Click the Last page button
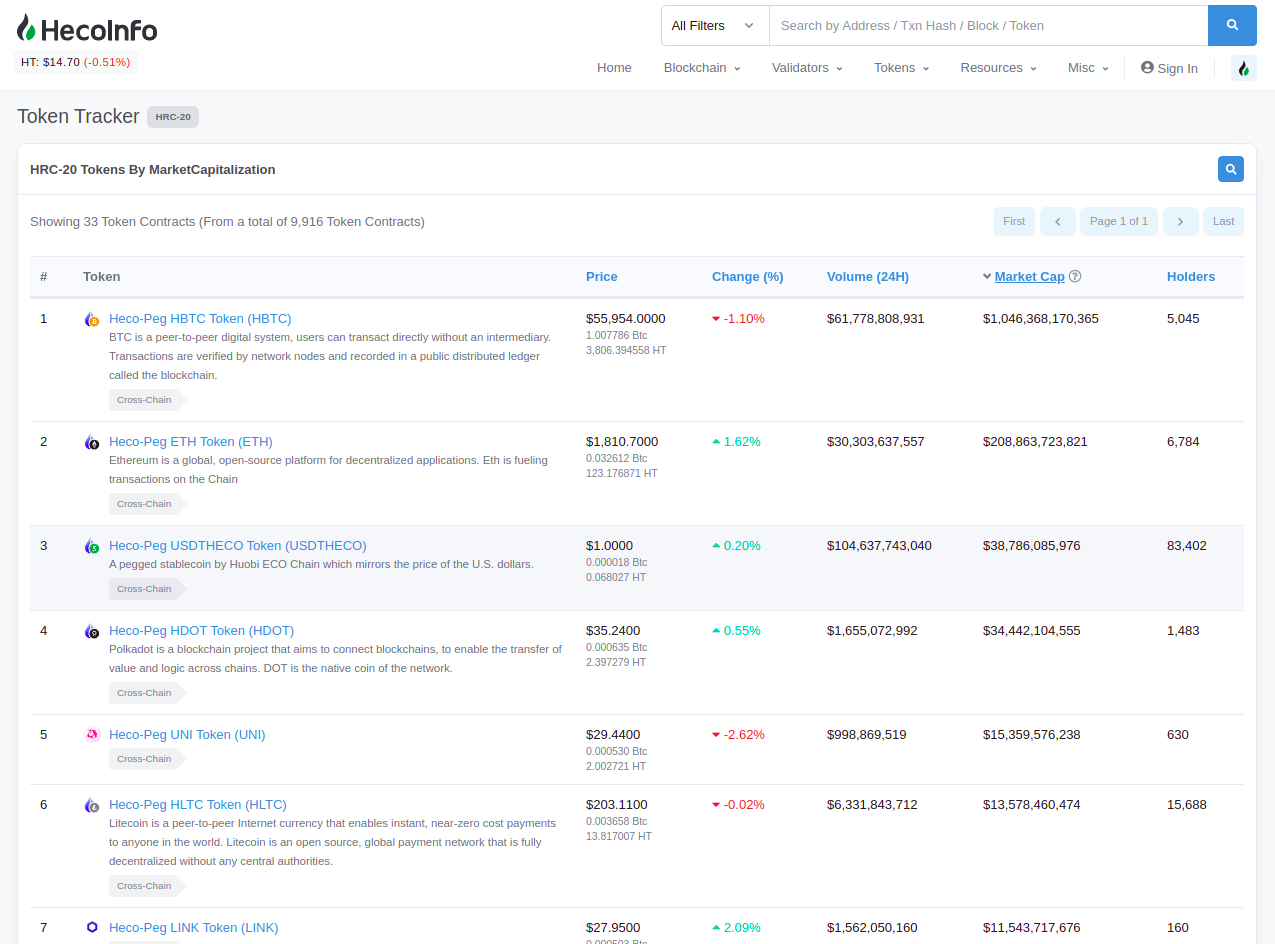Viewport: 1275px width, 944px height. [1224, 221]
